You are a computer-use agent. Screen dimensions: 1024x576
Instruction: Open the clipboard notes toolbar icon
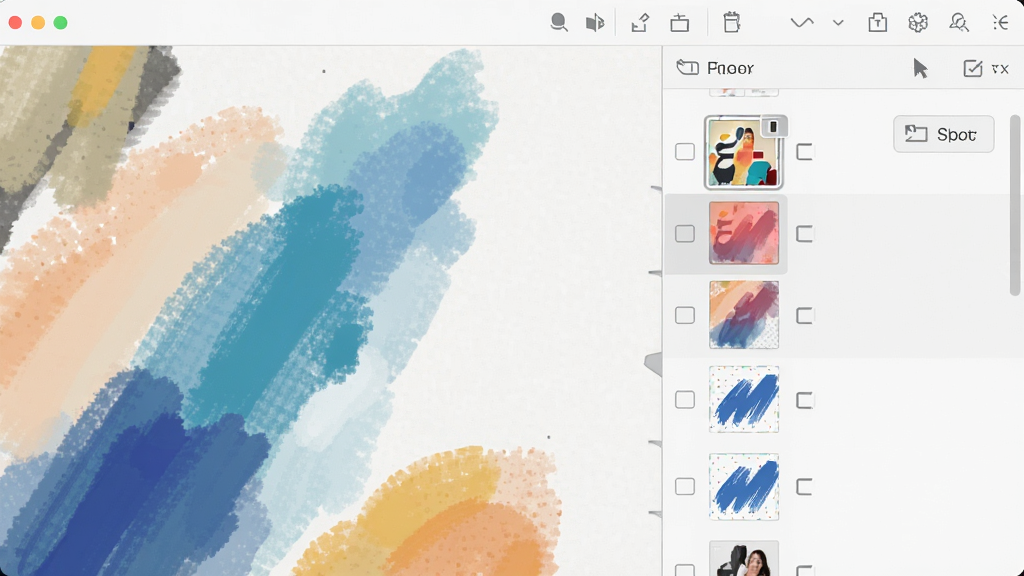click(731, 22)
